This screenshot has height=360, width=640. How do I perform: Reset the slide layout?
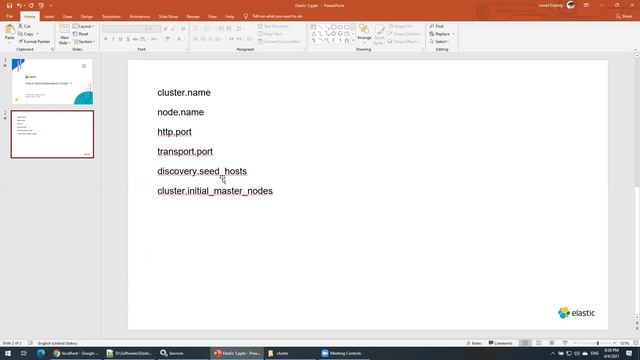point(81,34)
